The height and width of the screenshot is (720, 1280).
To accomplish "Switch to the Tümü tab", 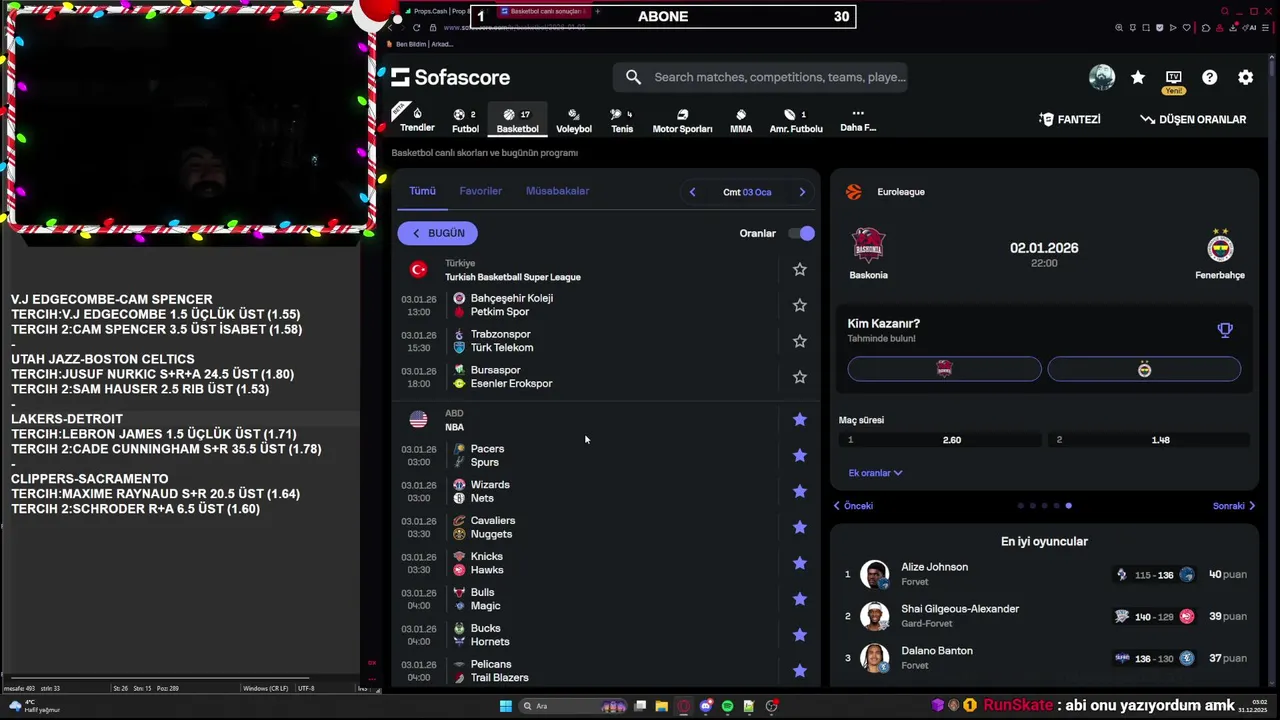I will click(422, 191).
